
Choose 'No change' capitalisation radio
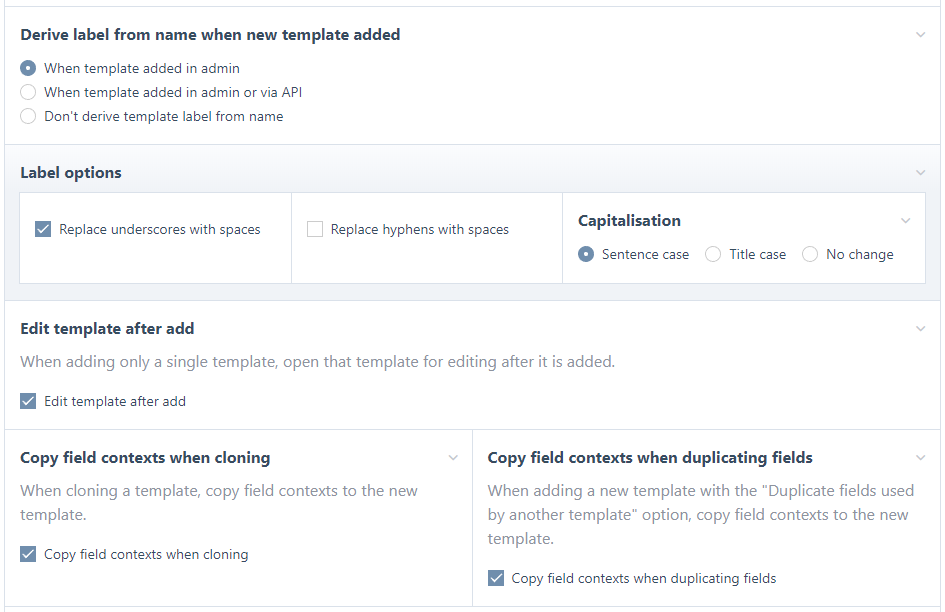[x=810, y=254]
